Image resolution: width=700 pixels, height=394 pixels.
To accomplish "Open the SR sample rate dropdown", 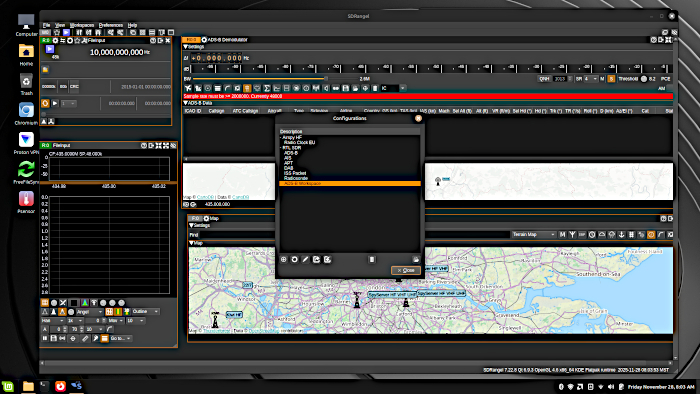I will click(591, 79).
